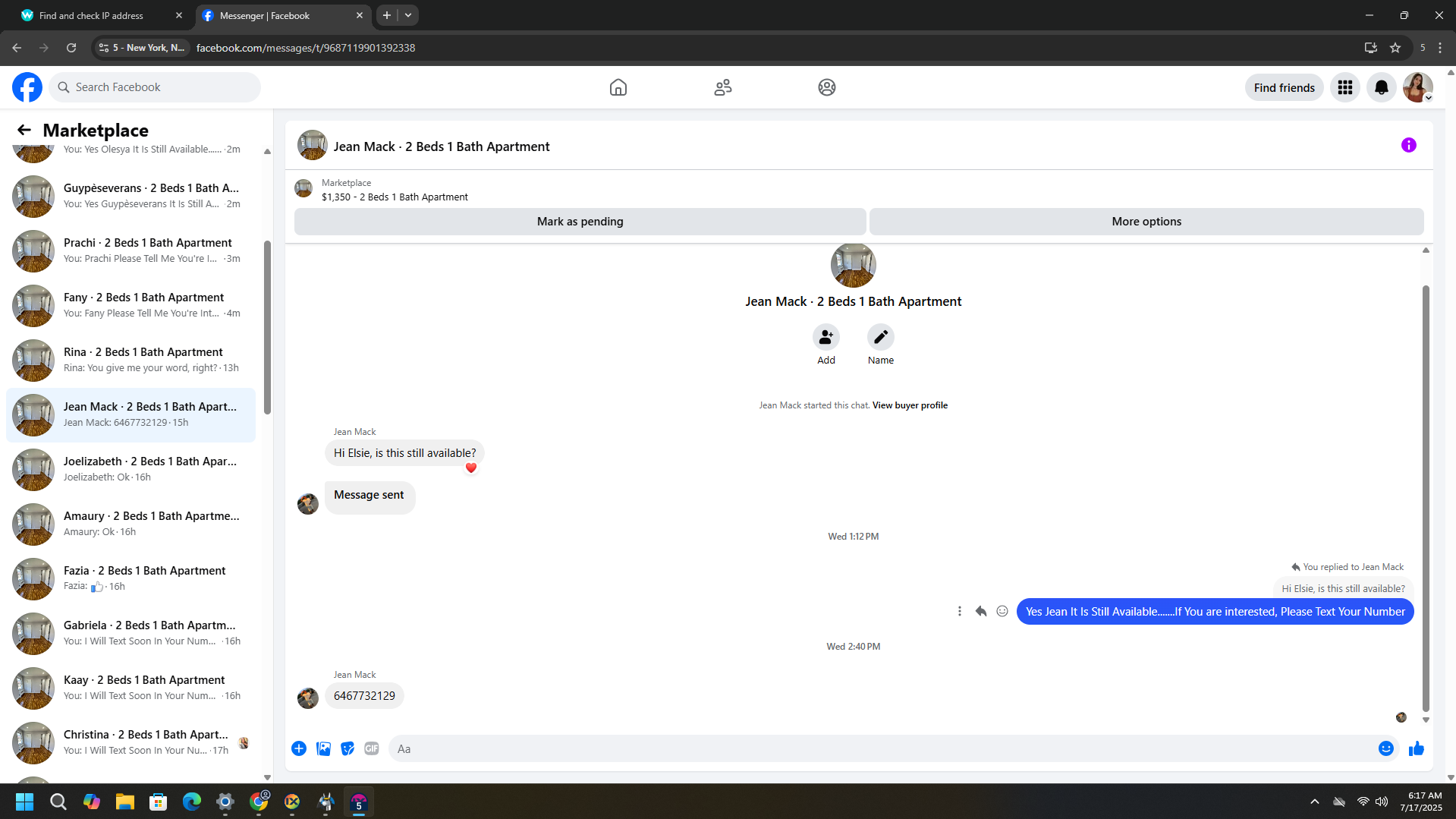Open the emoji picker in message box
The image size is (1456, 819).
(x=1386, y=748)
